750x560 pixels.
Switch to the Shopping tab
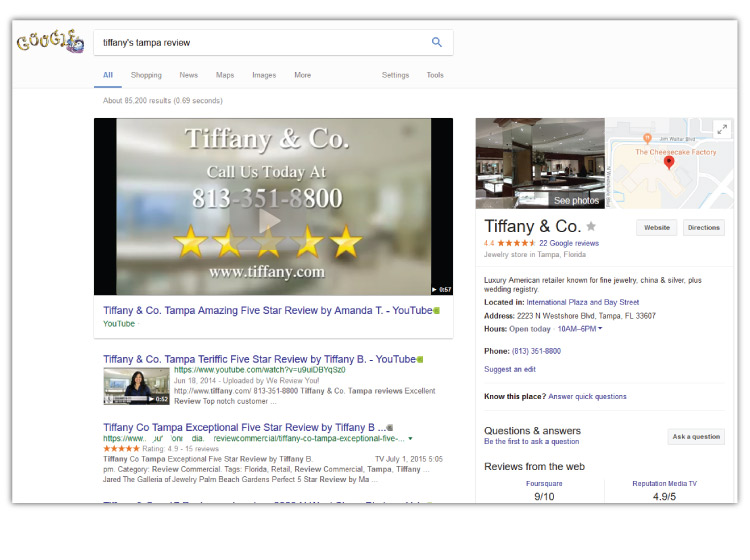click(146, 75)
